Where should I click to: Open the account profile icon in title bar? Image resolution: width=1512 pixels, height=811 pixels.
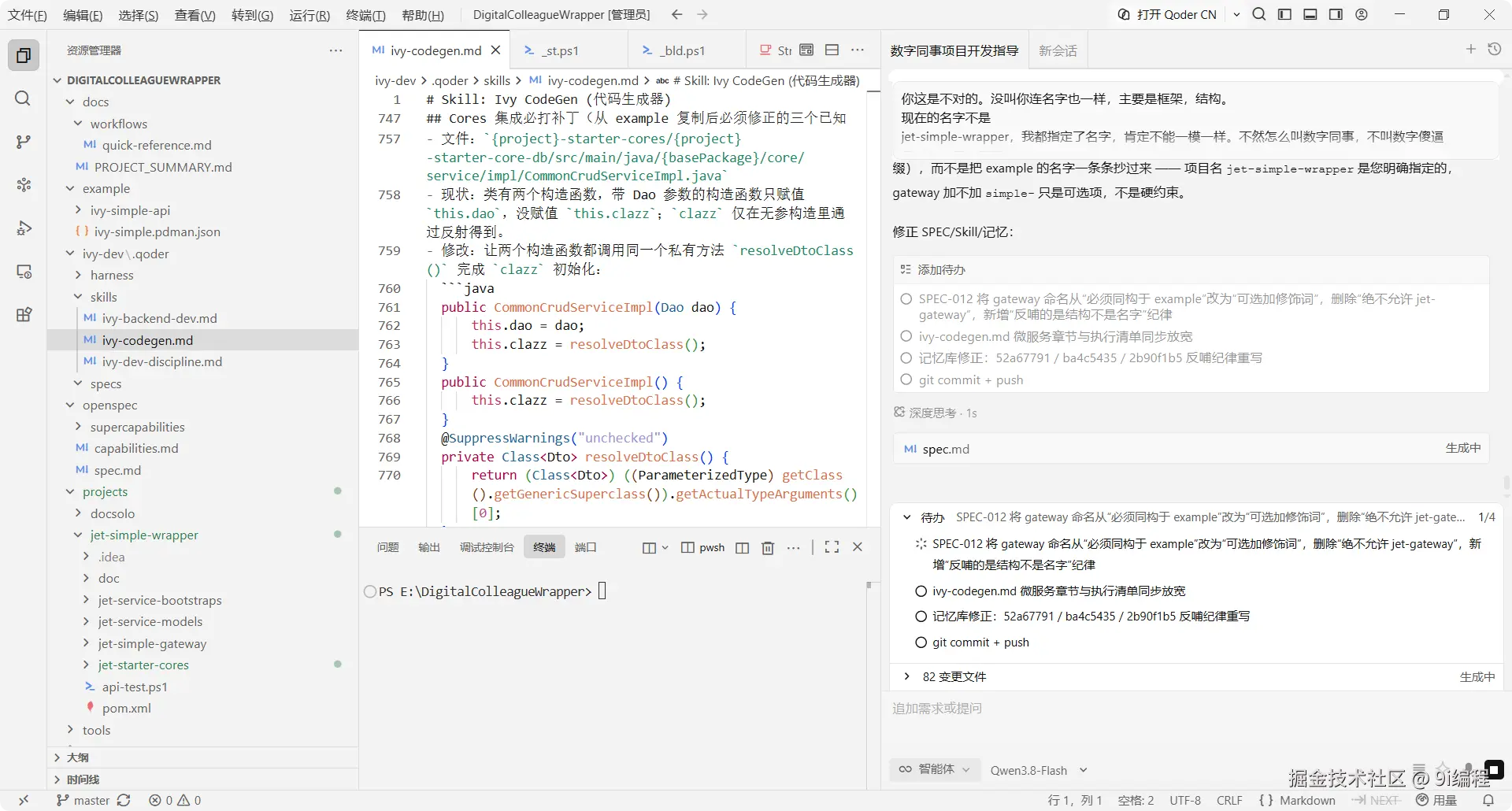(x=1362, y=14)
